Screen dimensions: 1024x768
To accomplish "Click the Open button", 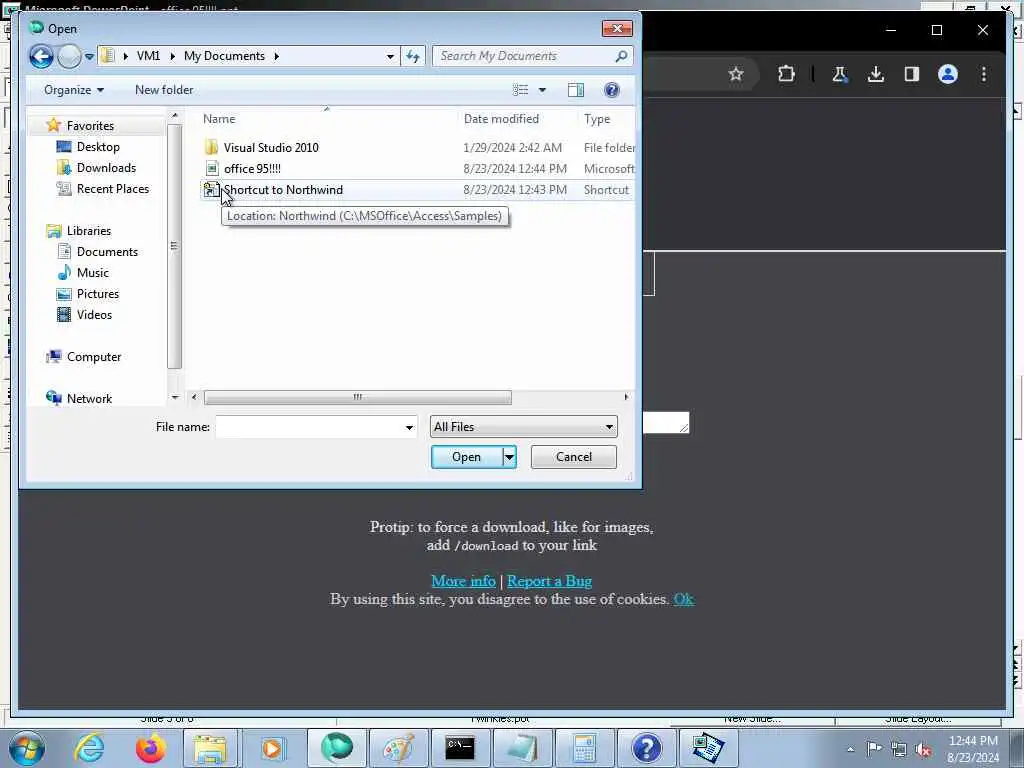I will (466, 457).
